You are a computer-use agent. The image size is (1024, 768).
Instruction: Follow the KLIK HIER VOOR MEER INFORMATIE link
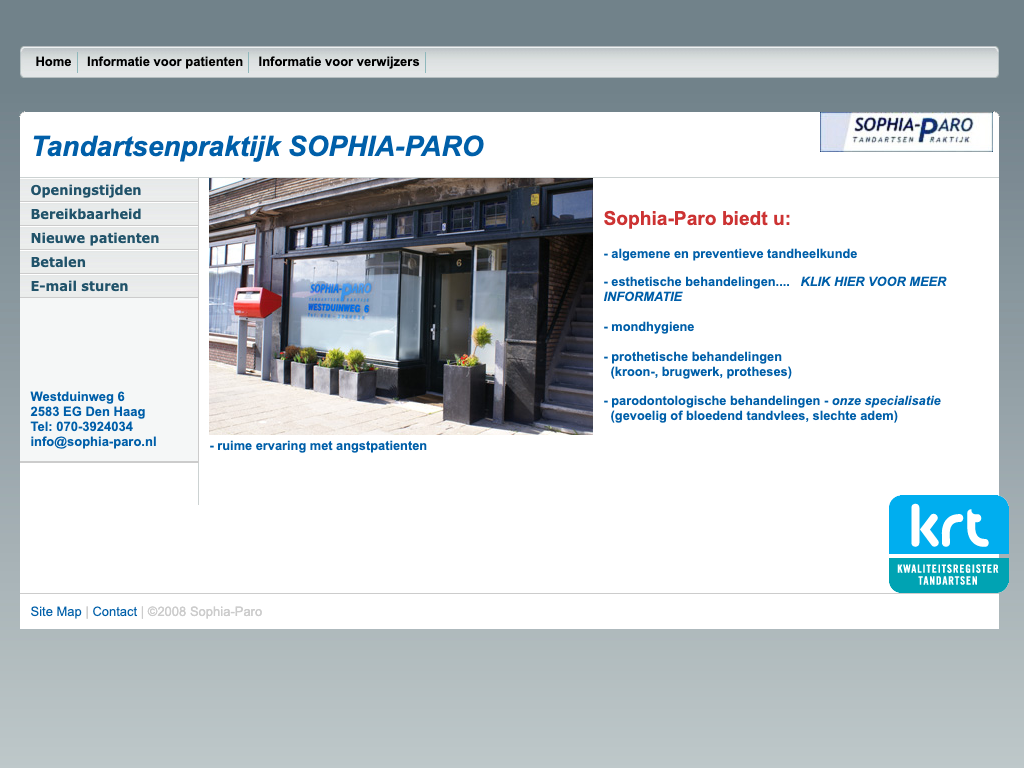873,282
